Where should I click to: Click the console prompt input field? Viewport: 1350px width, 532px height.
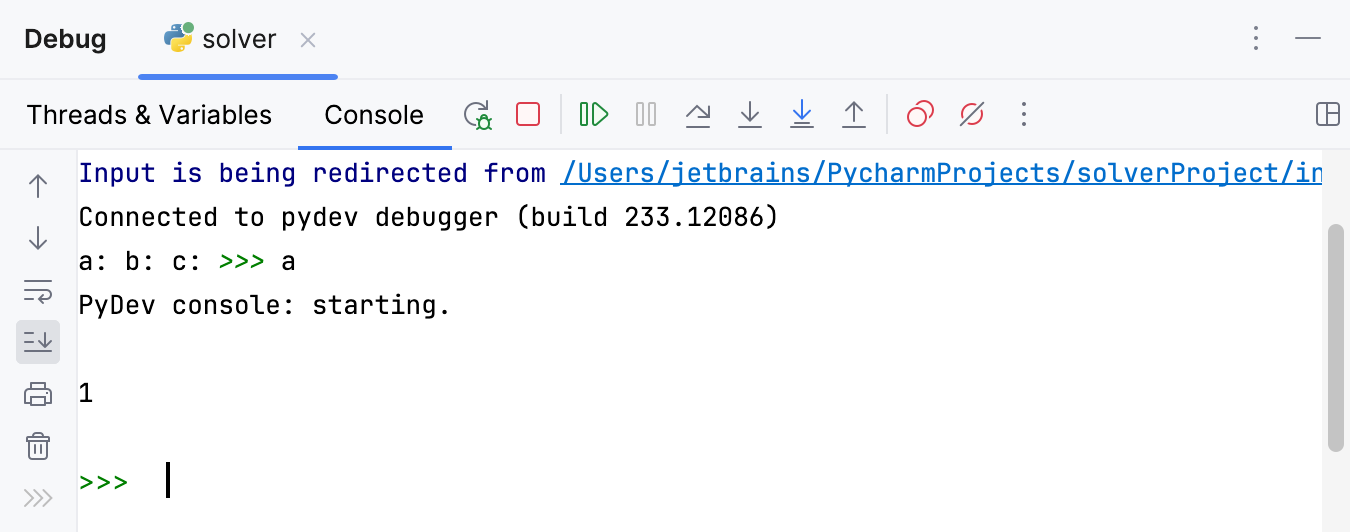(x=600, y=482)
